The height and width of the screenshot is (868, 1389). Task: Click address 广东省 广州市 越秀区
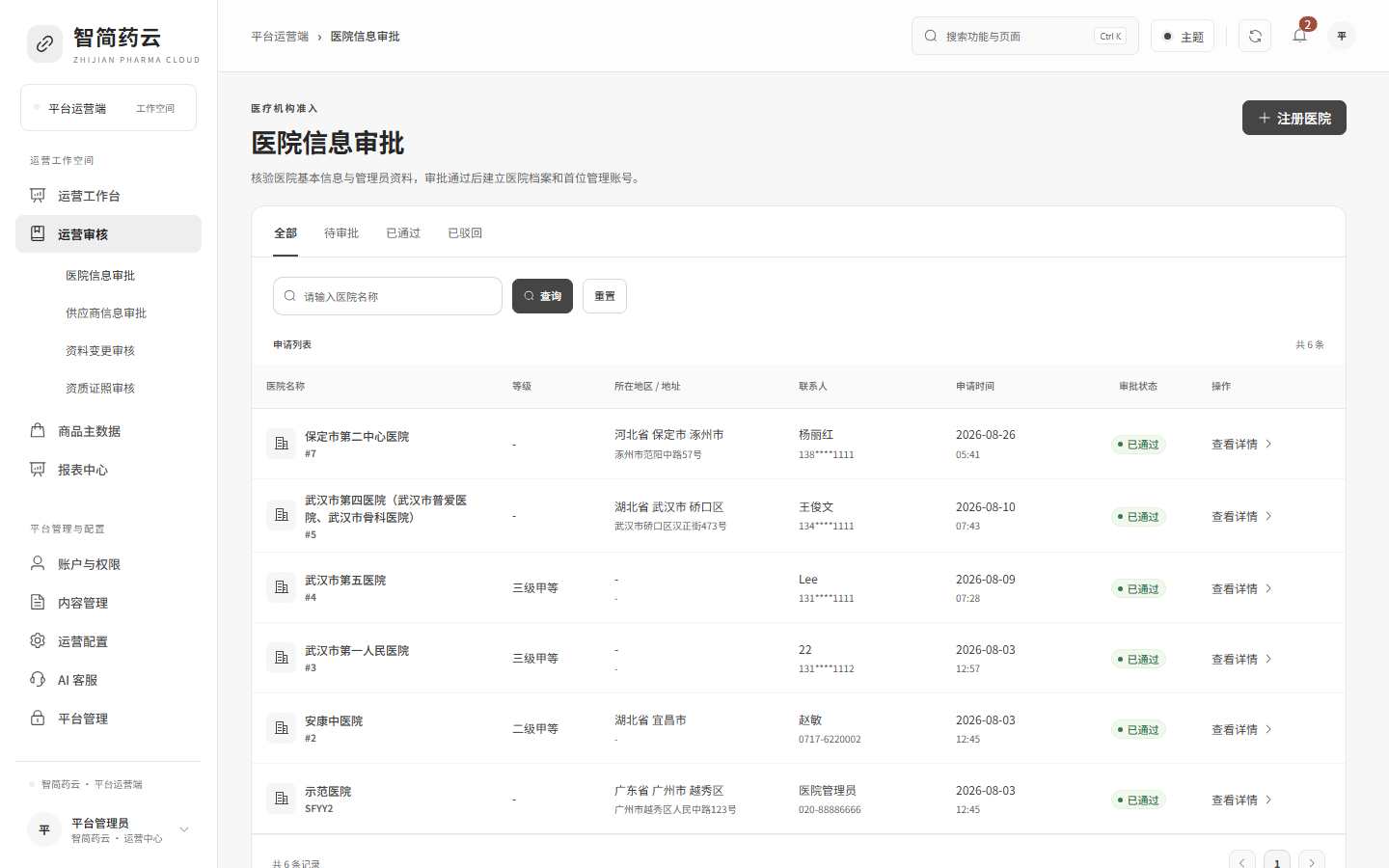(669, 791)
